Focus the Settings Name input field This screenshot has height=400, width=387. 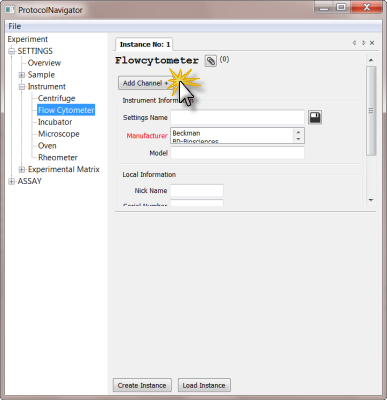(237, 117)
